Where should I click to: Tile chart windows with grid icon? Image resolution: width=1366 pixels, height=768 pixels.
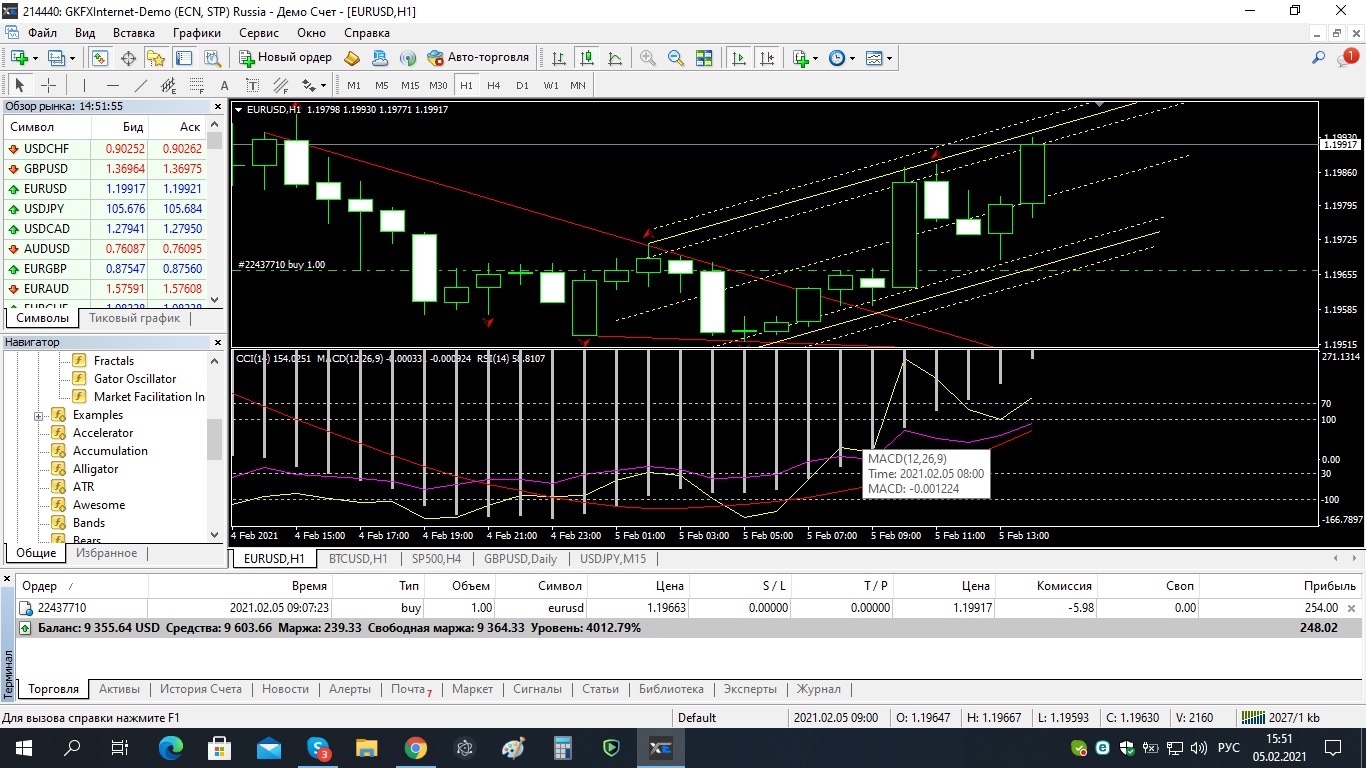tap(704, 58)
